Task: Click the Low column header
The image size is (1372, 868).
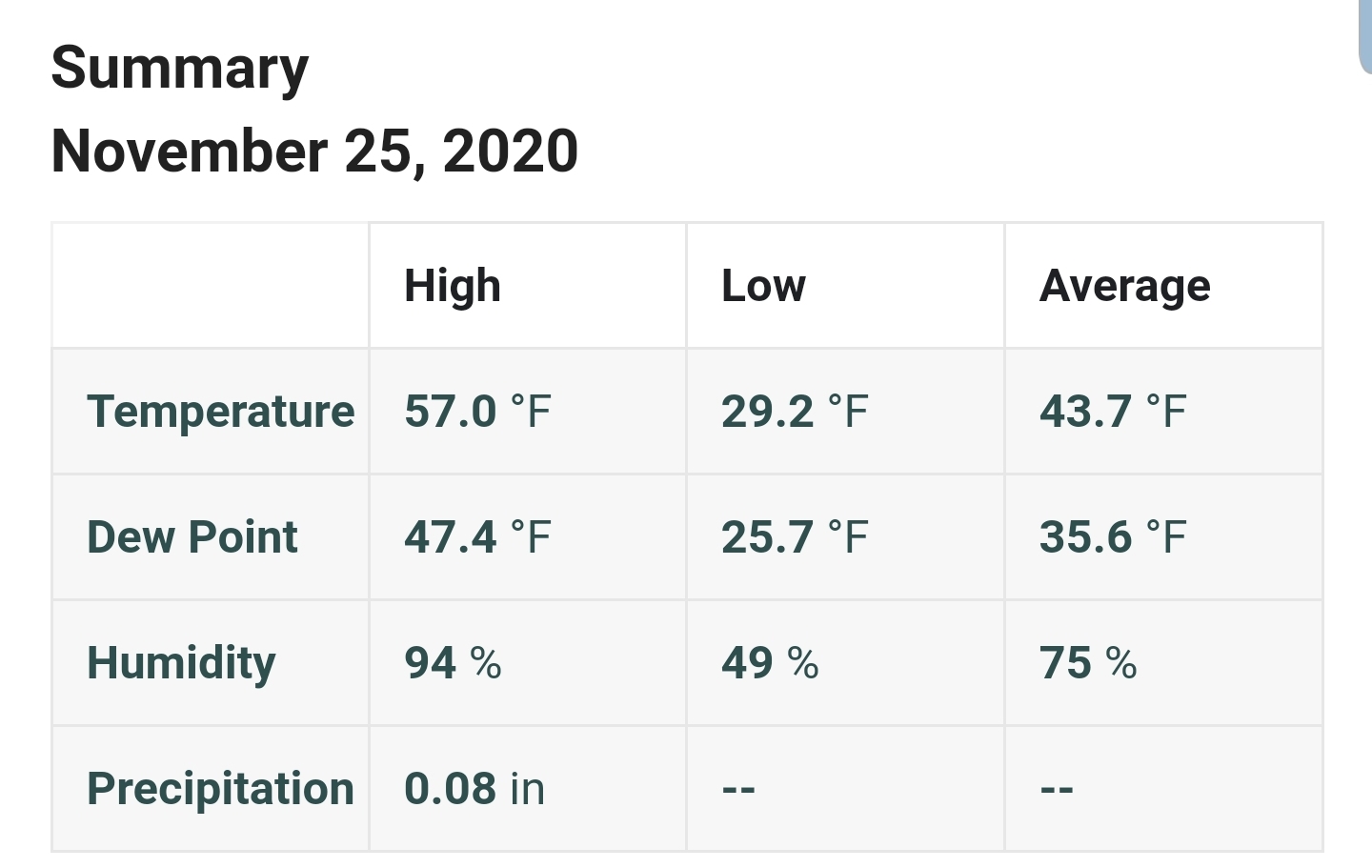Action: pyautogui.click(x=763, y=286)
